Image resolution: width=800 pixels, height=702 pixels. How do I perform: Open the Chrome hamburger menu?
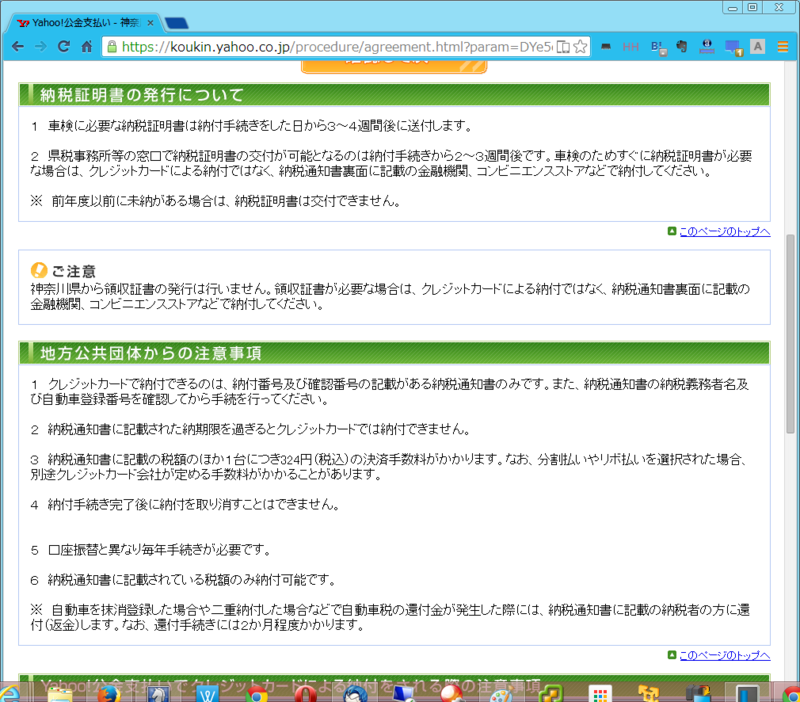(x=783, y=47)
